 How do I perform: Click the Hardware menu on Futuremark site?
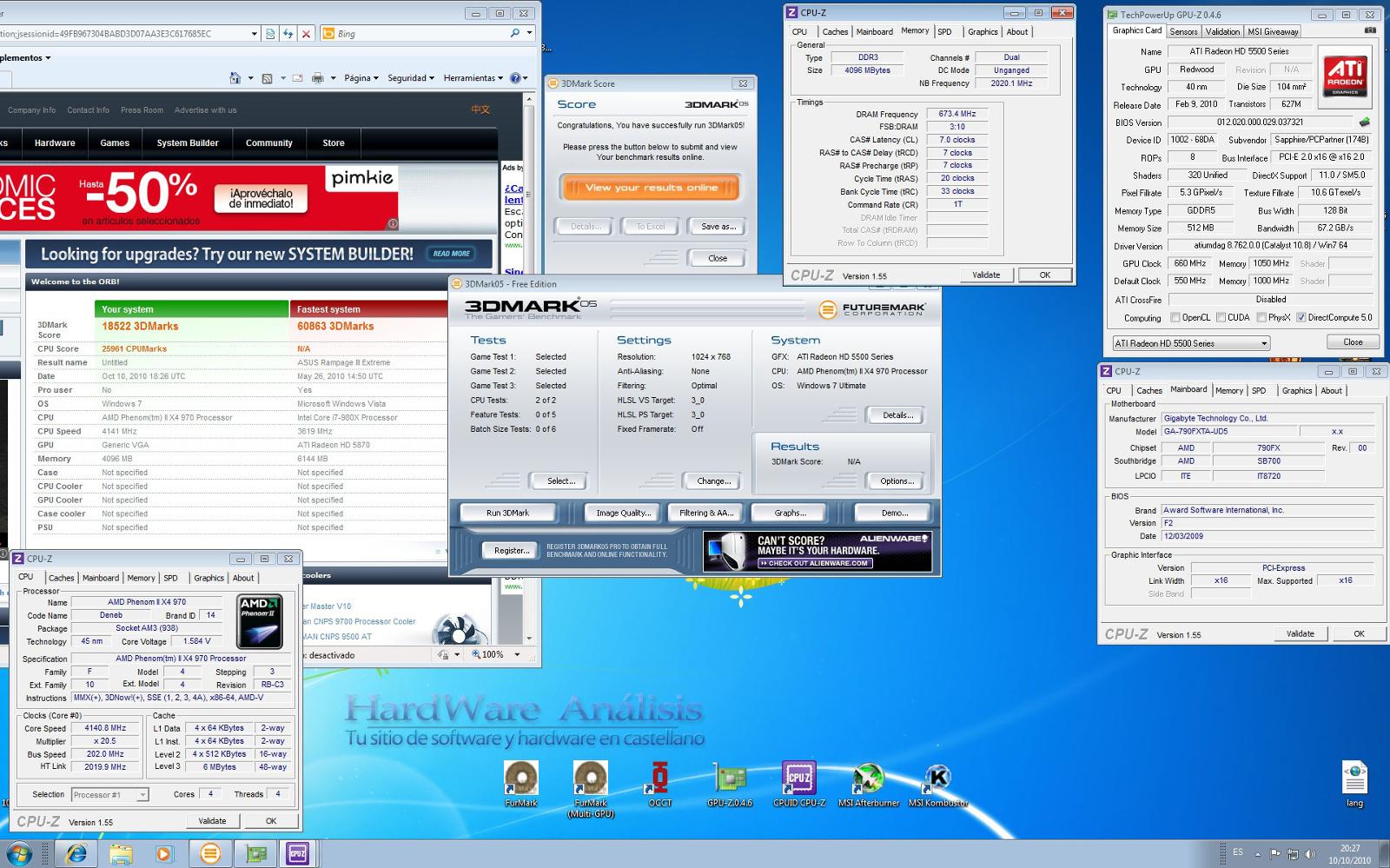click(x=55, y=142)
